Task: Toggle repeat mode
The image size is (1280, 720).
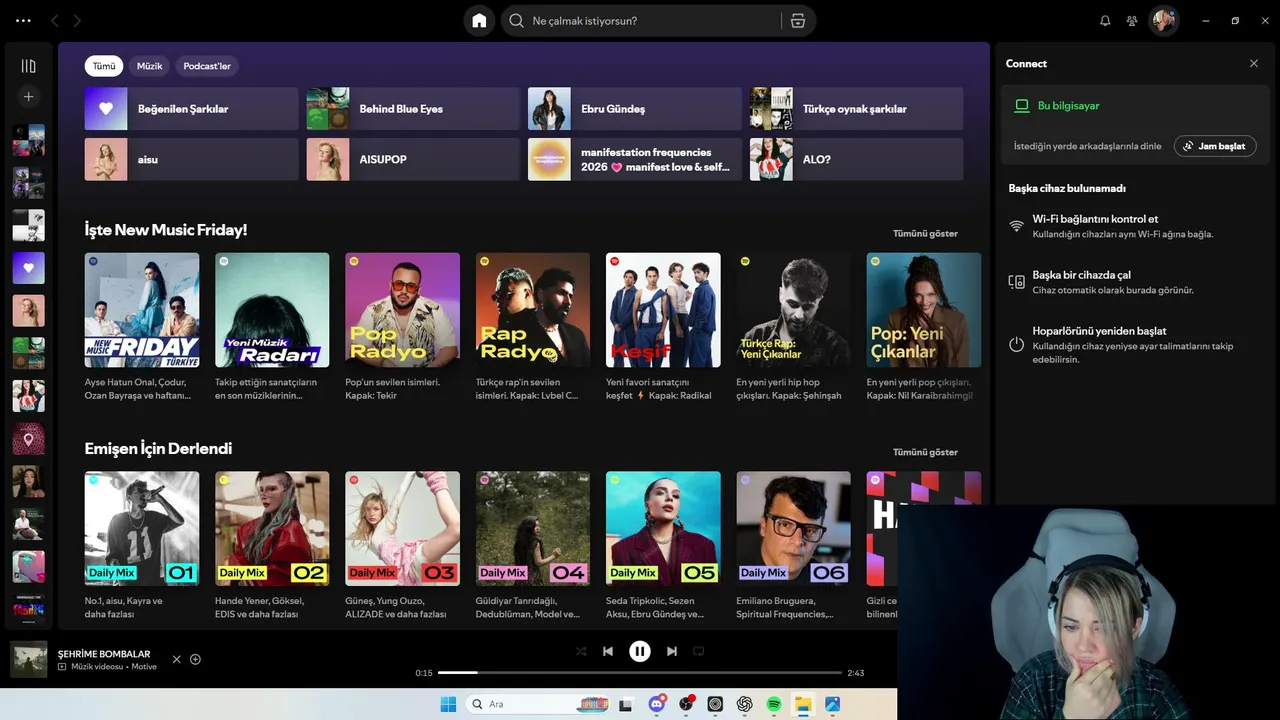Action: coord(699,651)
